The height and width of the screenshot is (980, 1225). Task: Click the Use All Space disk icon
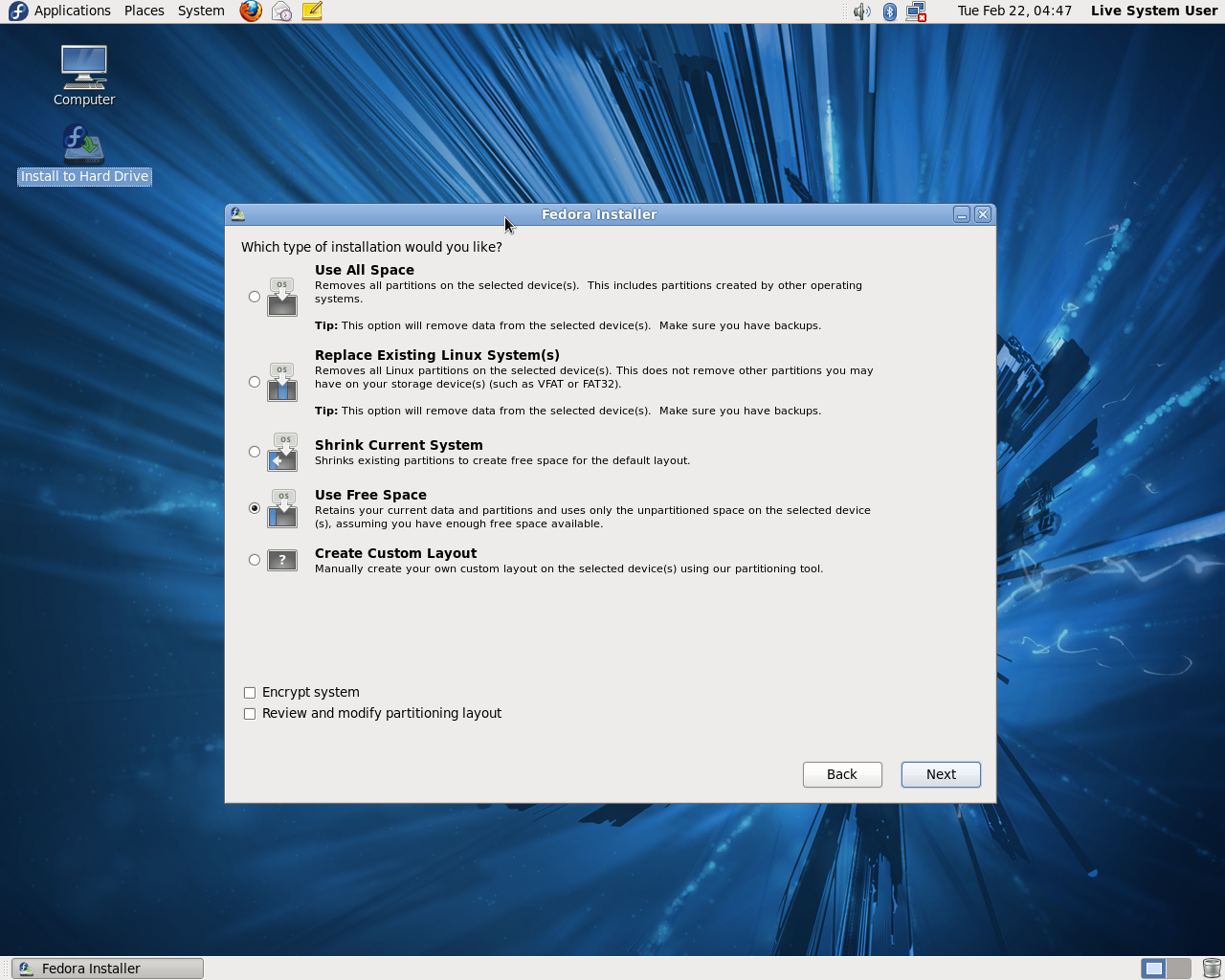click(282, 297)
